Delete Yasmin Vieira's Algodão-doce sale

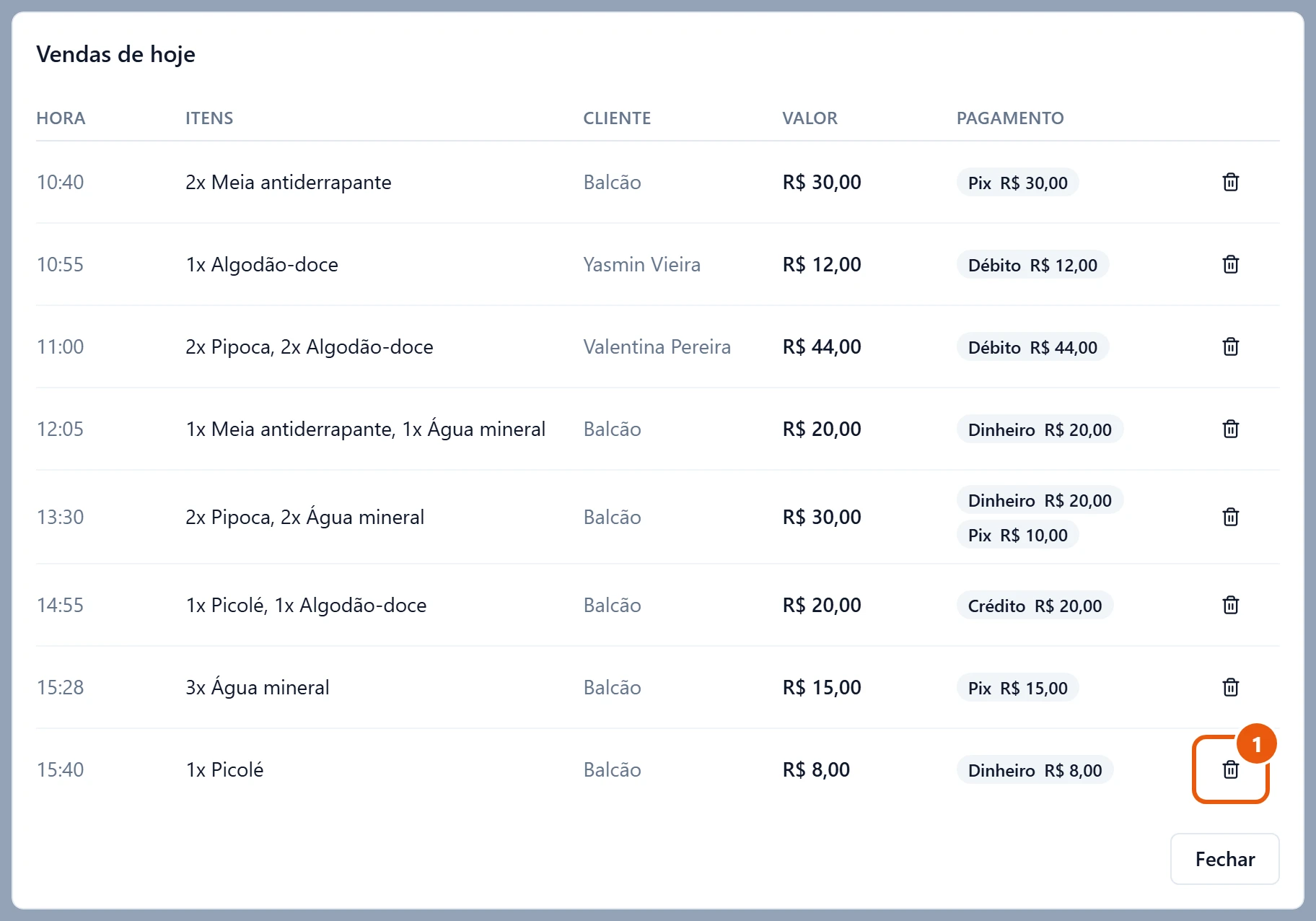pos(1230,264)
